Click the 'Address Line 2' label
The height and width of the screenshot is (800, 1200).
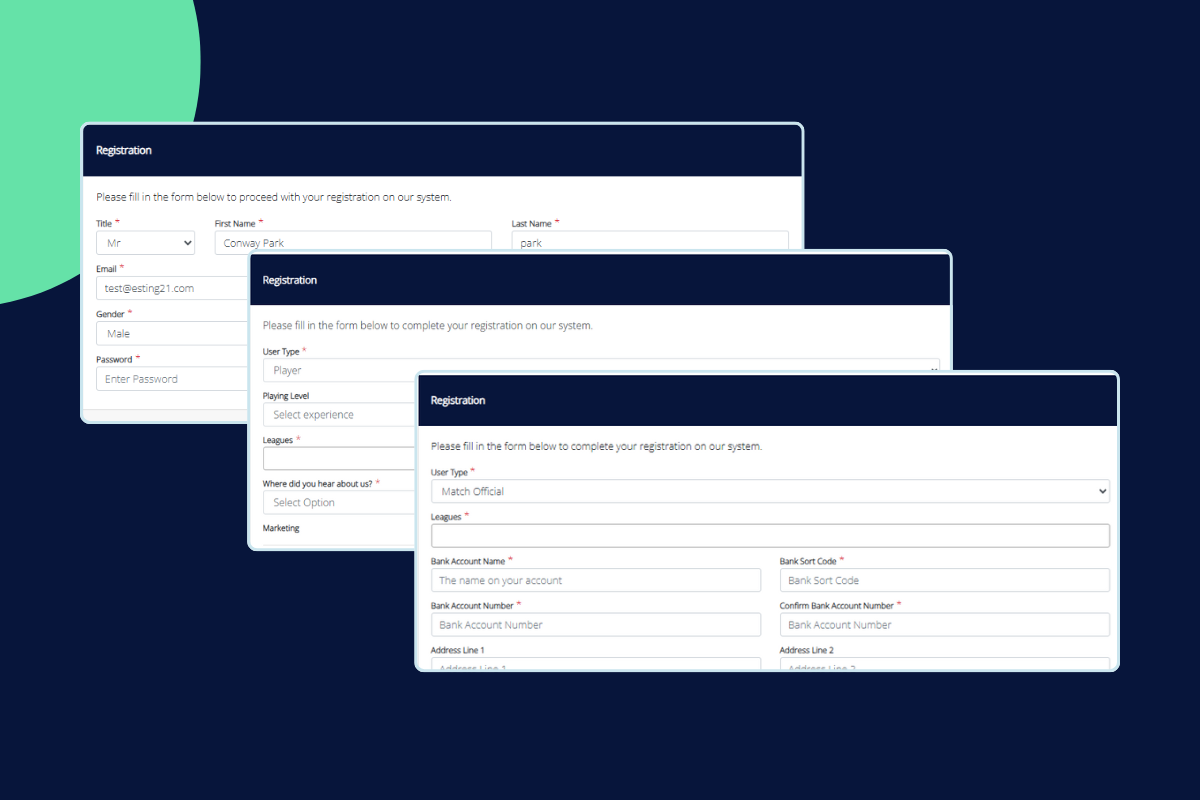[807, 650]
